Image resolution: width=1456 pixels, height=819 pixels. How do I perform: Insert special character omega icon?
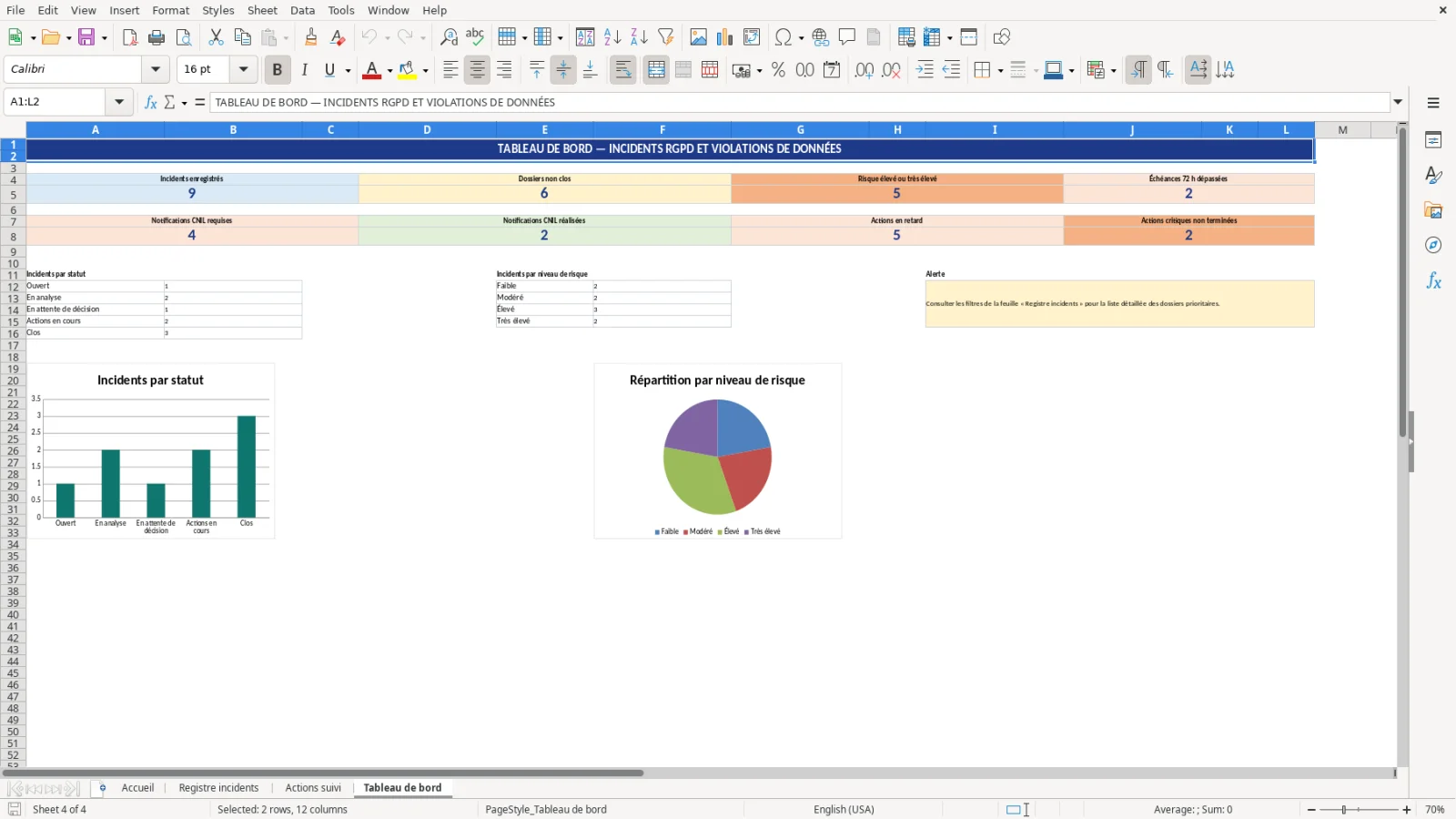click(x=783, y=37)
